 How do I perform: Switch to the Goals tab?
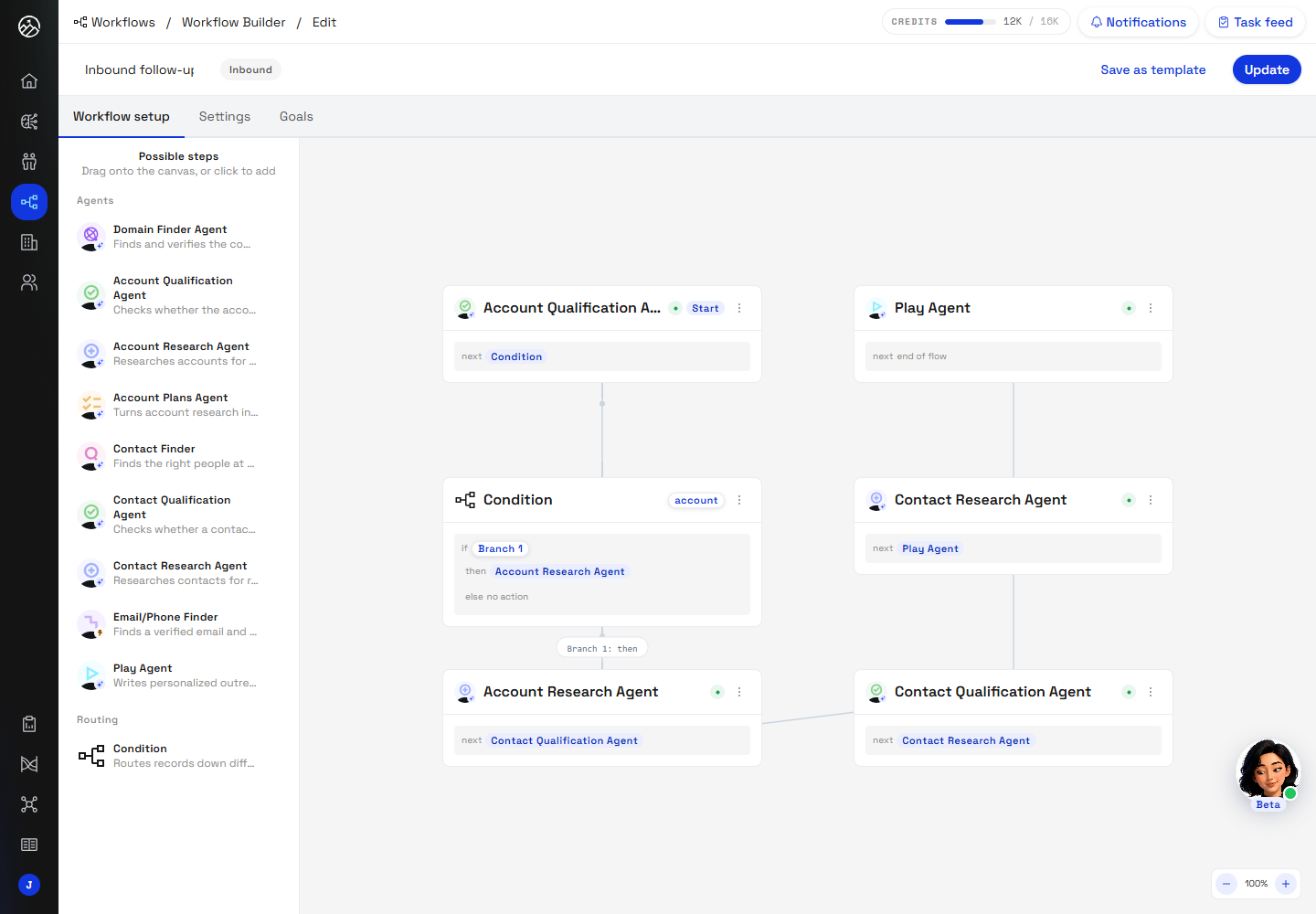296,116
